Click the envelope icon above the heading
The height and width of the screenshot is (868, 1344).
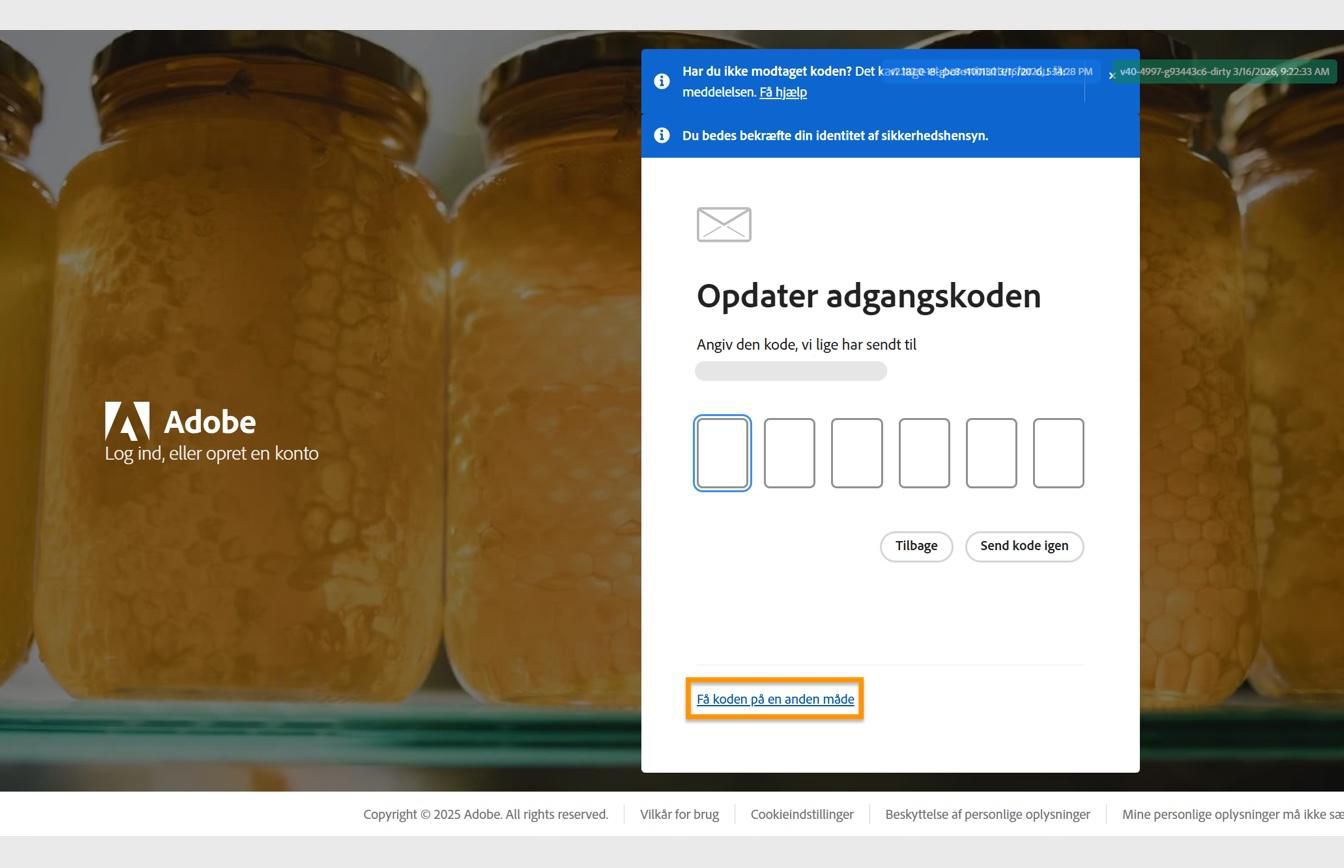tap(723, 224)
